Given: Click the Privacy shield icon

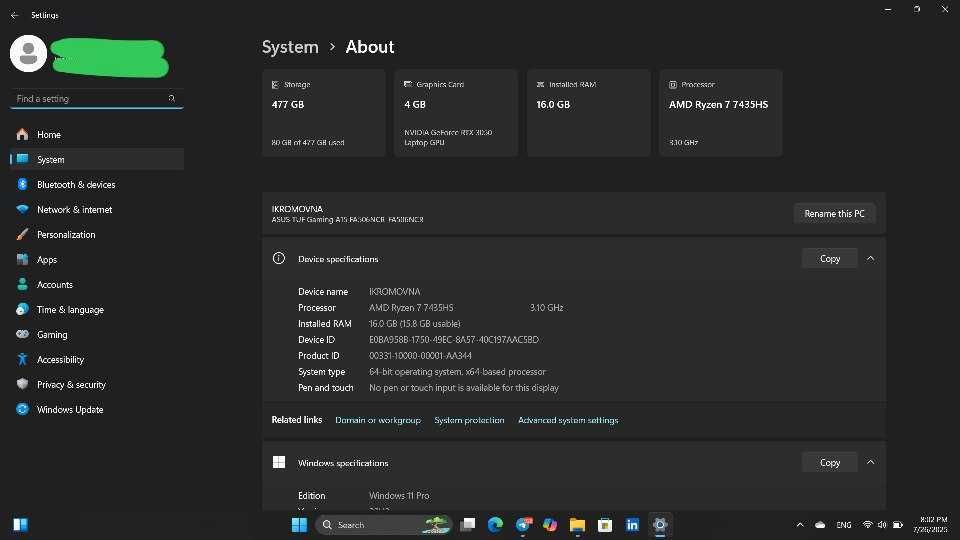Looking at the screenshot, I should pyautogui.click(x=23, y=384).
